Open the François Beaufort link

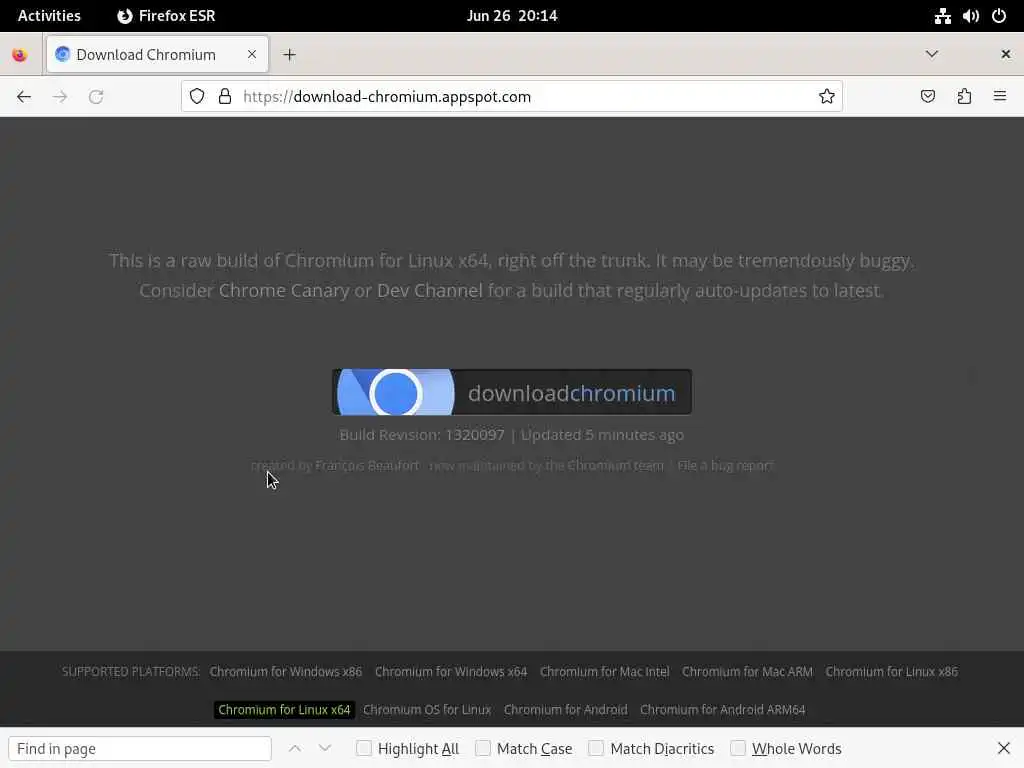[x=367, y=466]
